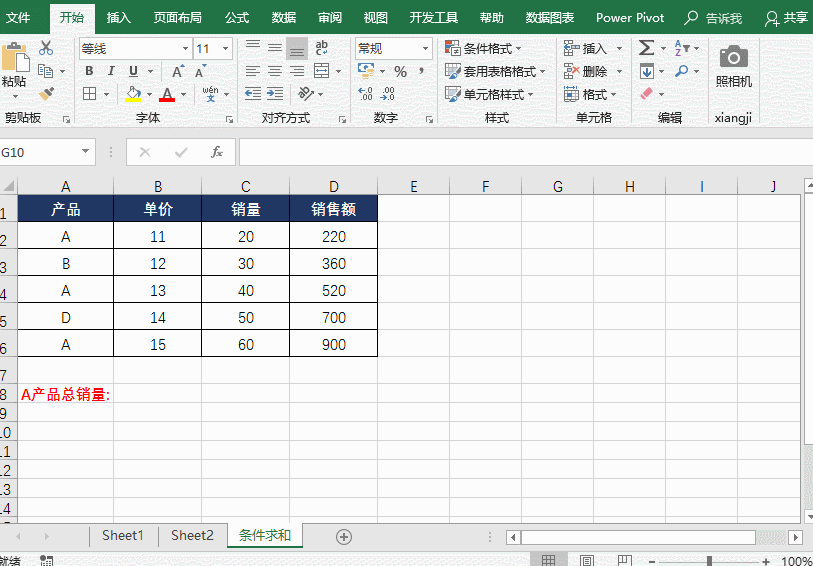This screenshot has height=566, width=813.
Task: Decrease font size with small A
Action: 201,72
